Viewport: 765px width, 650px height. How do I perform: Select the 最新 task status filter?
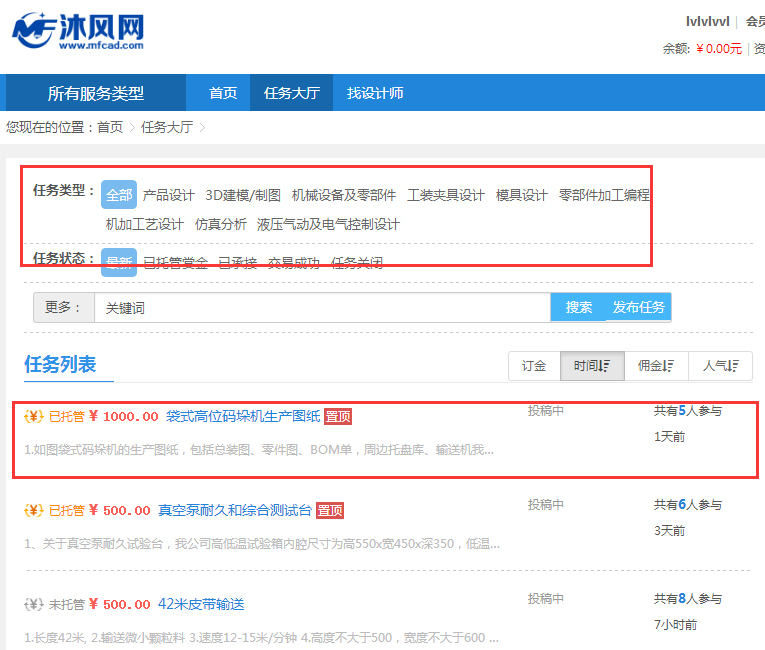119,263
